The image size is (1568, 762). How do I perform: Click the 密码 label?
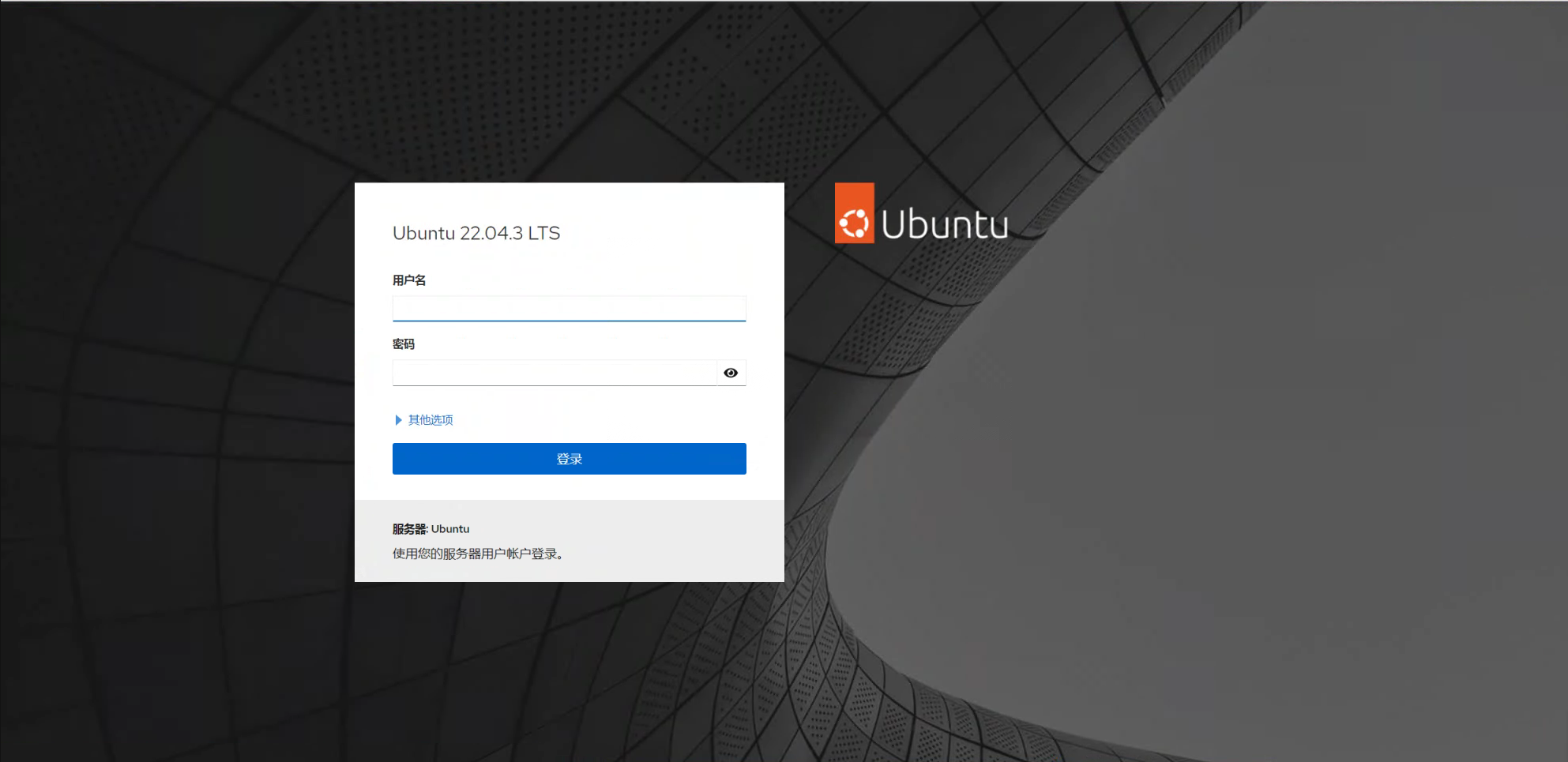click(404, 344)
